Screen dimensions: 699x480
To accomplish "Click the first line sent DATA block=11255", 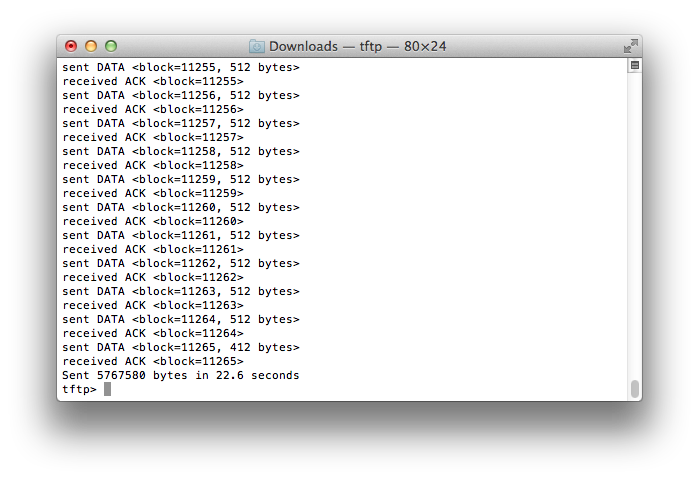I will coord(181,67).
